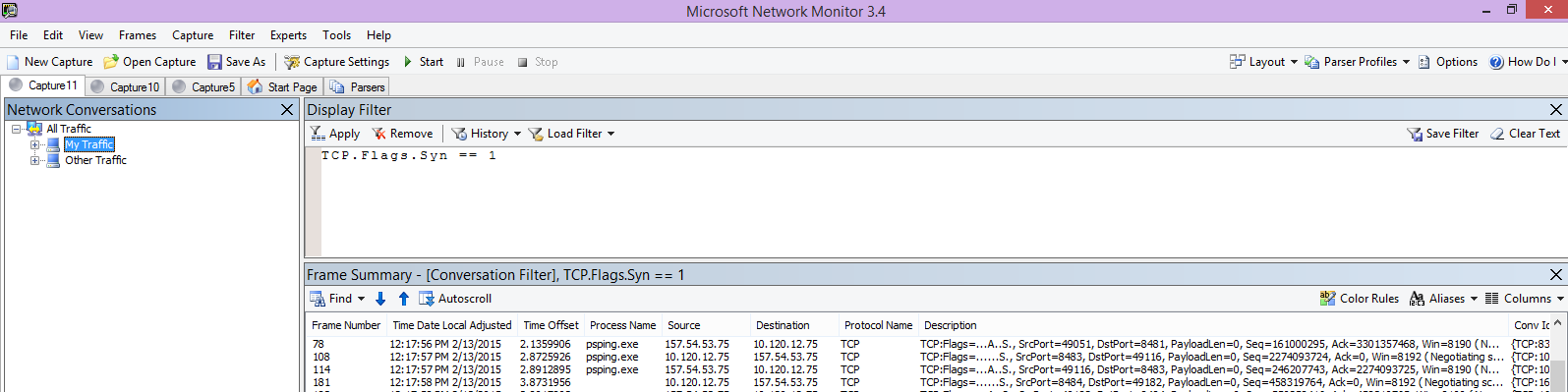Switch to the Capture11 tab
1568x392 pixels.
point(43,85)
